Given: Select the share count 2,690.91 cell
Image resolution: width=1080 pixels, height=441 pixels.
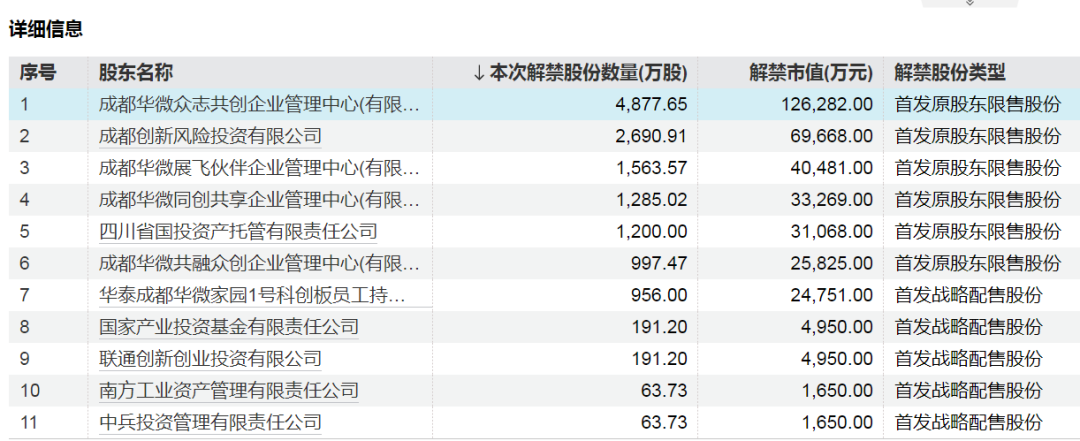Looking at the screenshot, I should pos(651,136).
